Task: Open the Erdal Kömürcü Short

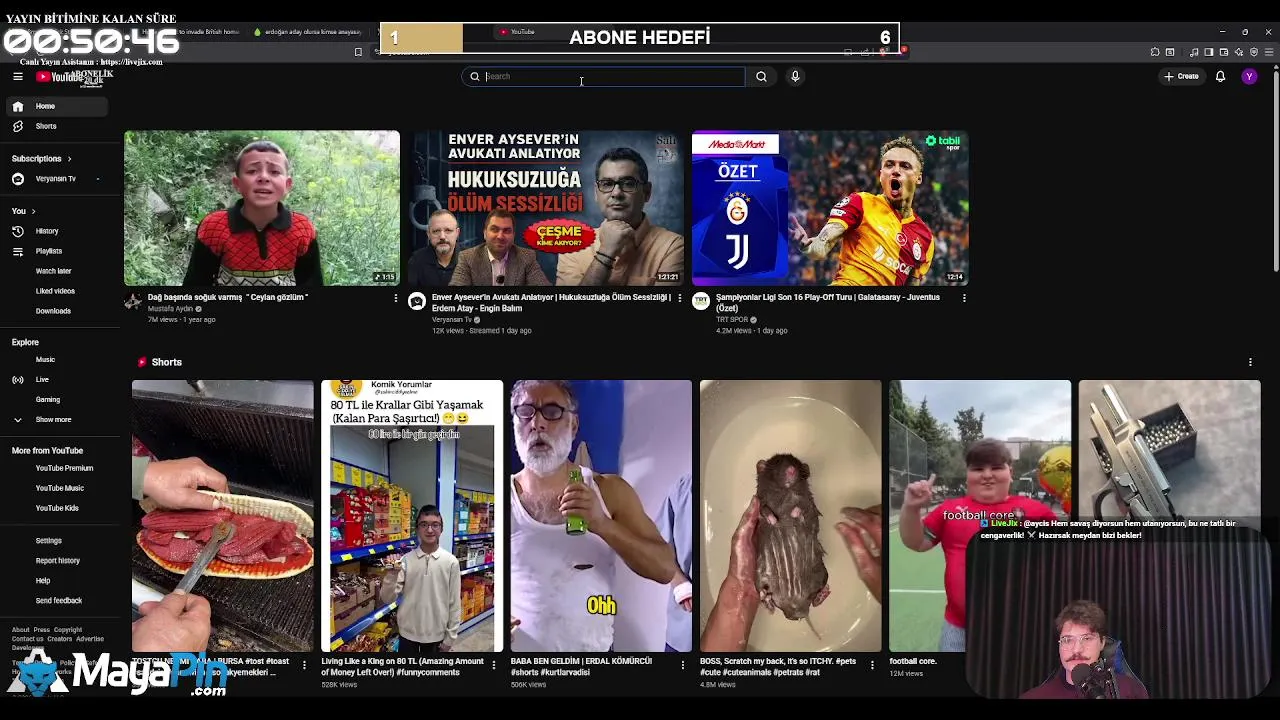Action: [x=601, y=516]
